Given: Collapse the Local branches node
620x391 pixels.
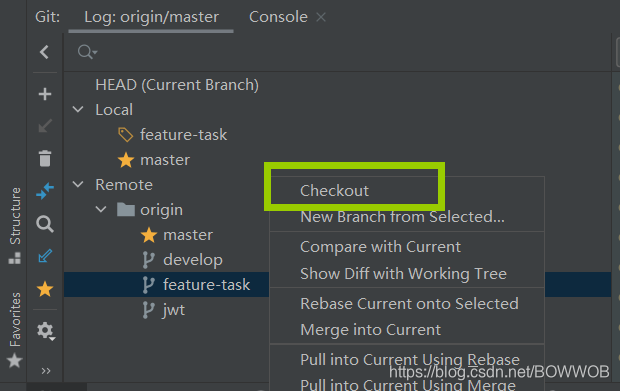Looking at the screenshot, I should click(x=78, y=109).
